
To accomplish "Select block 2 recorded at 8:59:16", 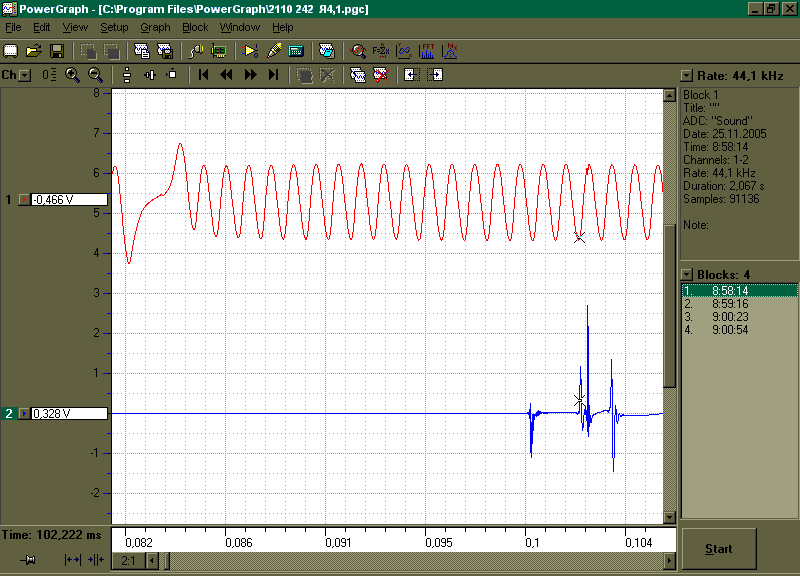I will tap(740, 304).
